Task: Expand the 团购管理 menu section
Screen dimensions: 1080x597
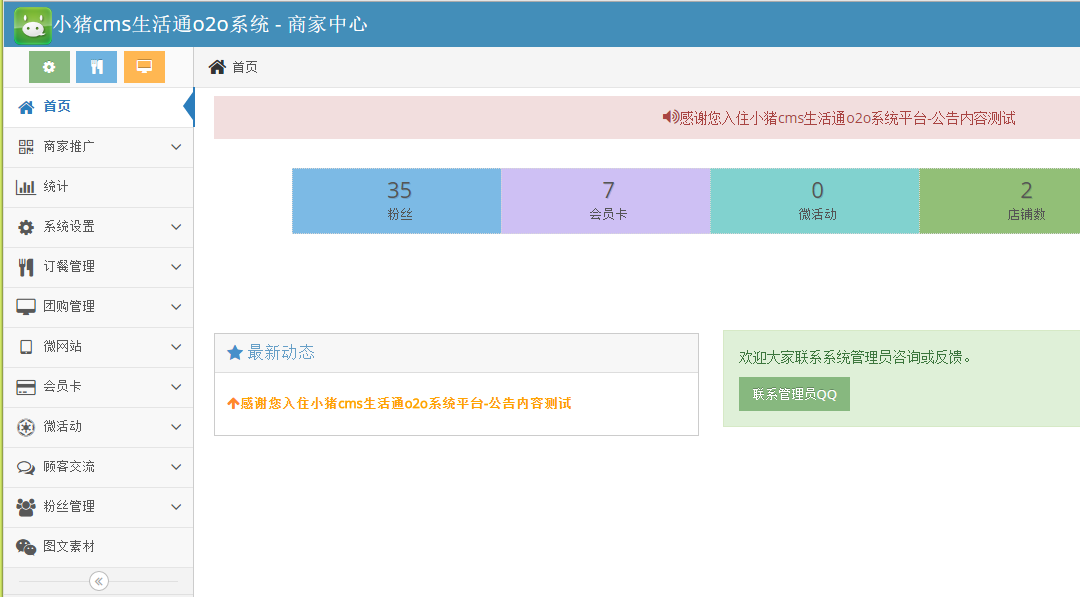Action: (97, 307)
